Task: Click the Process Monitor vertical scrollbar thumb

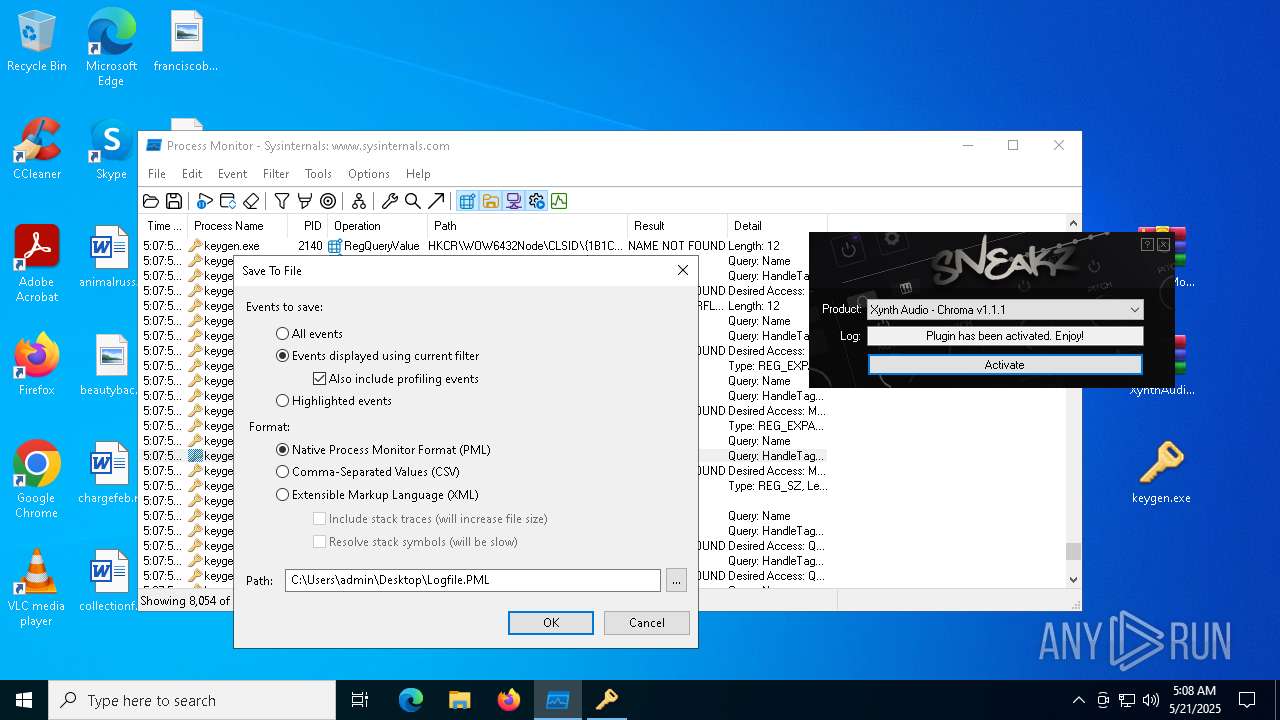Action: click(x=1073, y=551)
